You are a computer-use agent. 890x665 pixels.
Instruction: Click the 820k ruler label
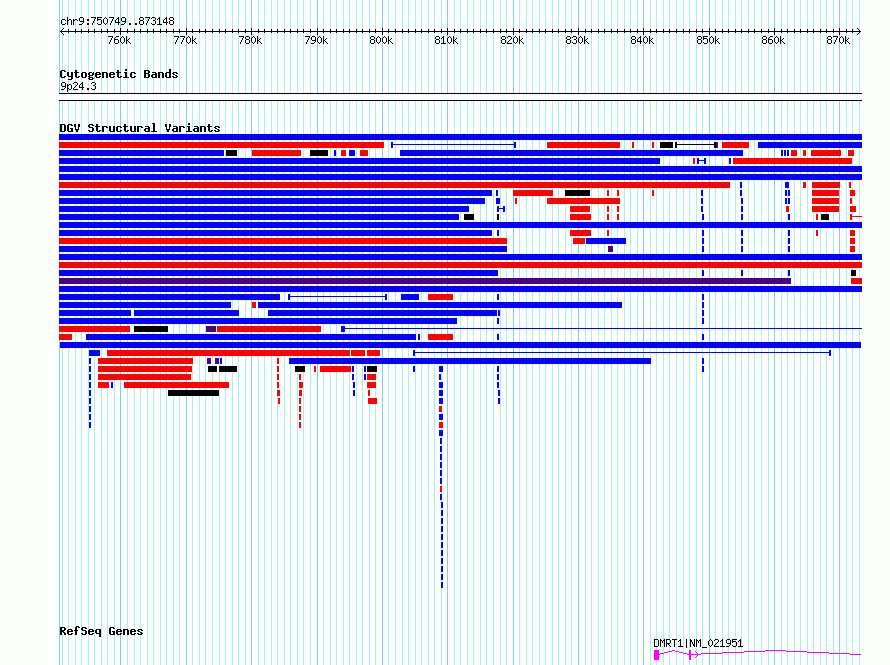[512, 41]
